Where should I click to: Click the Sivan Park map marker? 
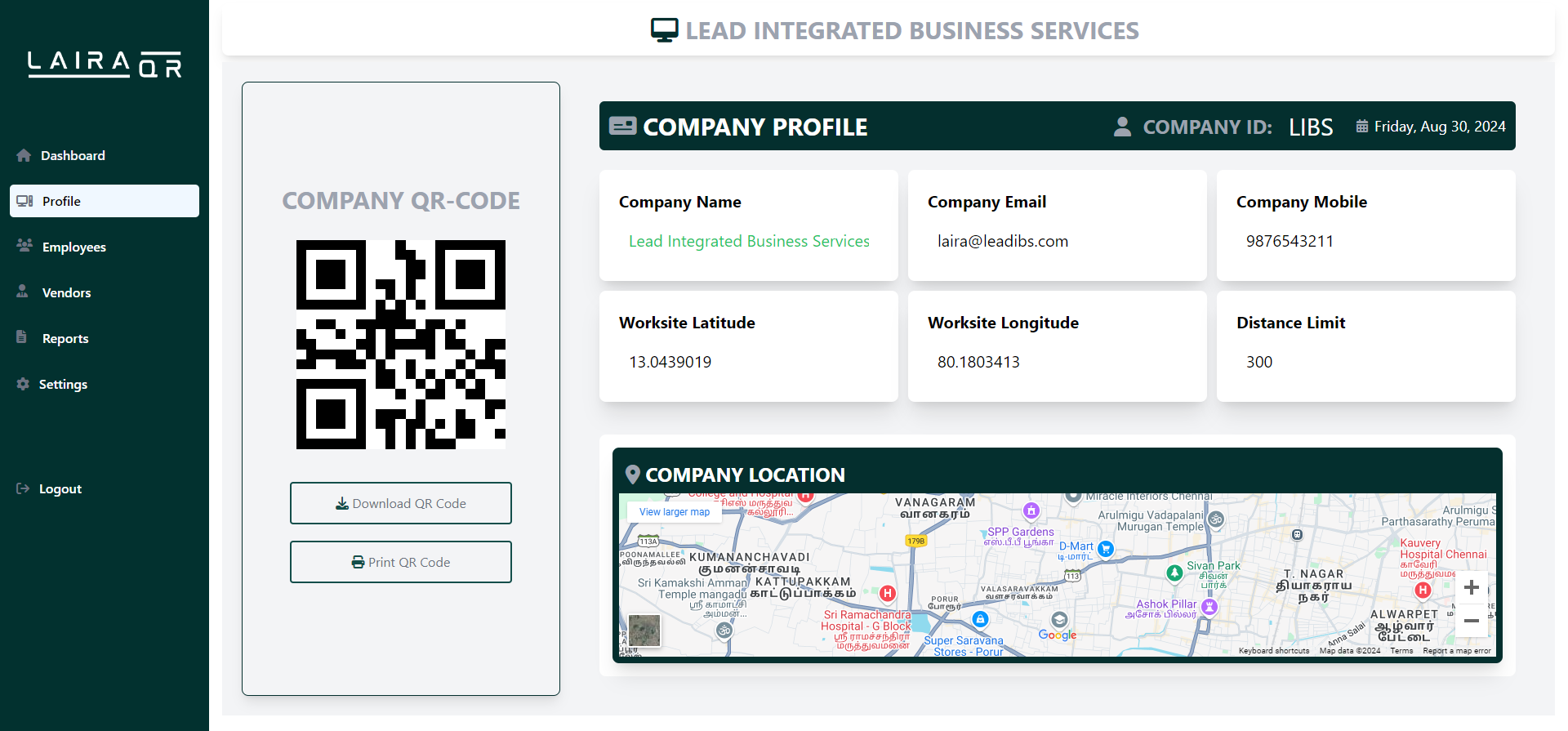click(1174, 573)
